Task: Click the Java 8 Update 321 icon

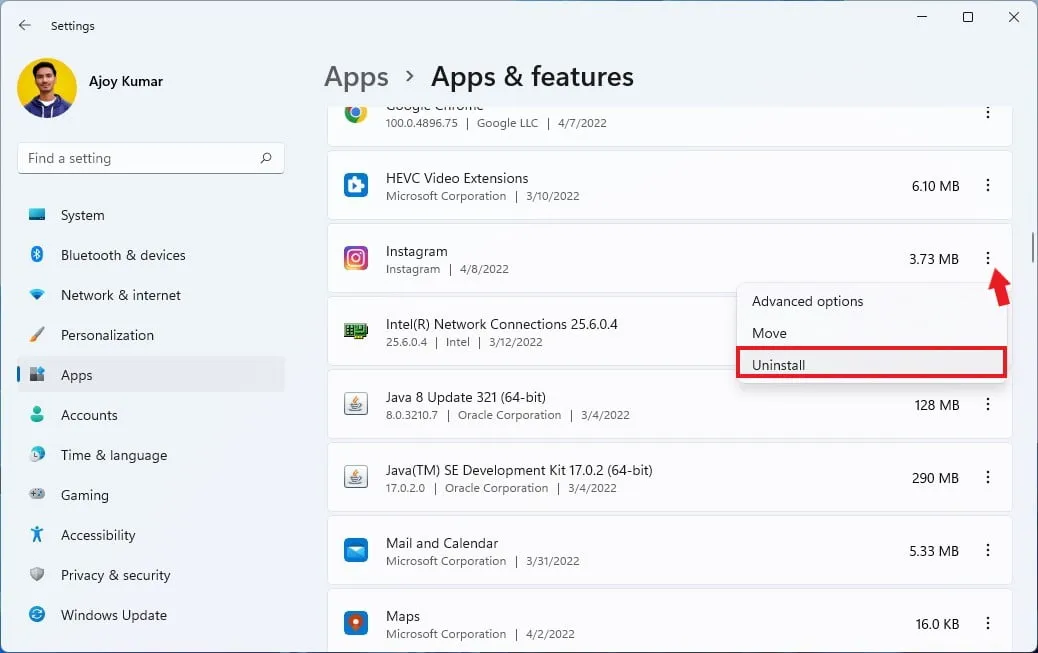Action: click(356, 405)
